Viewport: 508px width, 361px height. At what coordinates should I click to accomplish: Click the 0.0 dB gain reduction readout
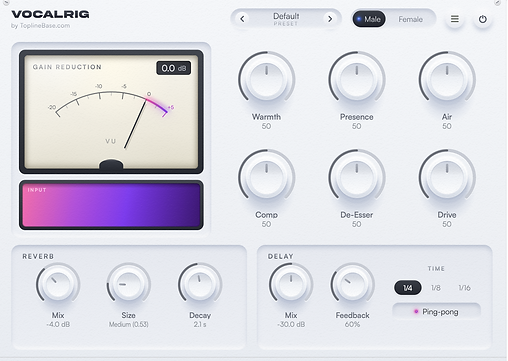(x=174, y=68)
